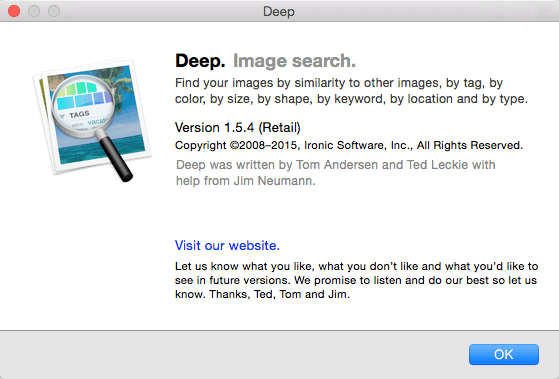The image size is (559, 379).
Task: Click the Let us know feedback paragraph
Action: 356,280
